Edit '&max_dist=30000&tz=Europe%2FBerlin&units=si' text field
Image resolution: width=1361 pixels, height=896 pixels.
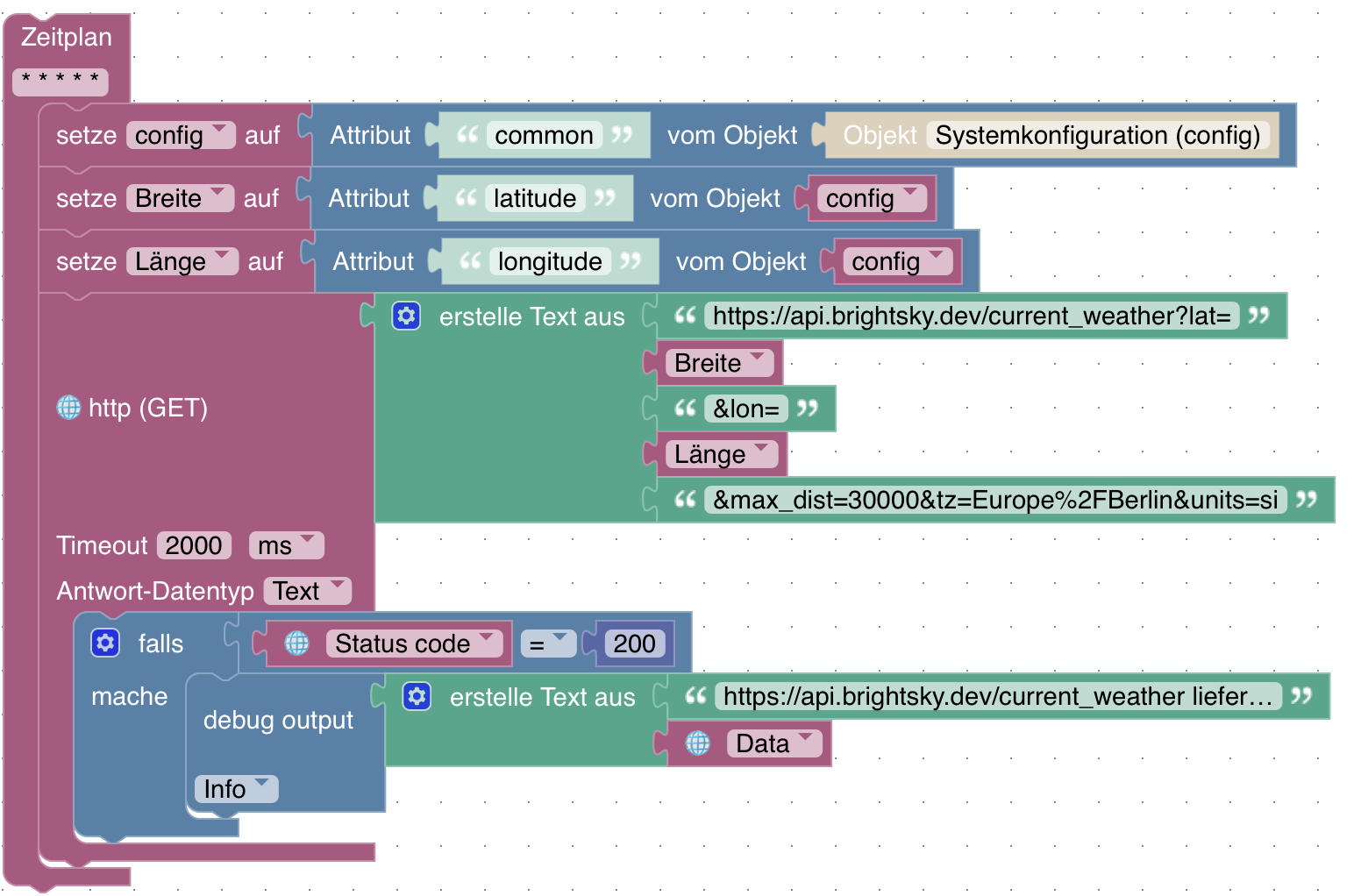click(x=995, y=500)
